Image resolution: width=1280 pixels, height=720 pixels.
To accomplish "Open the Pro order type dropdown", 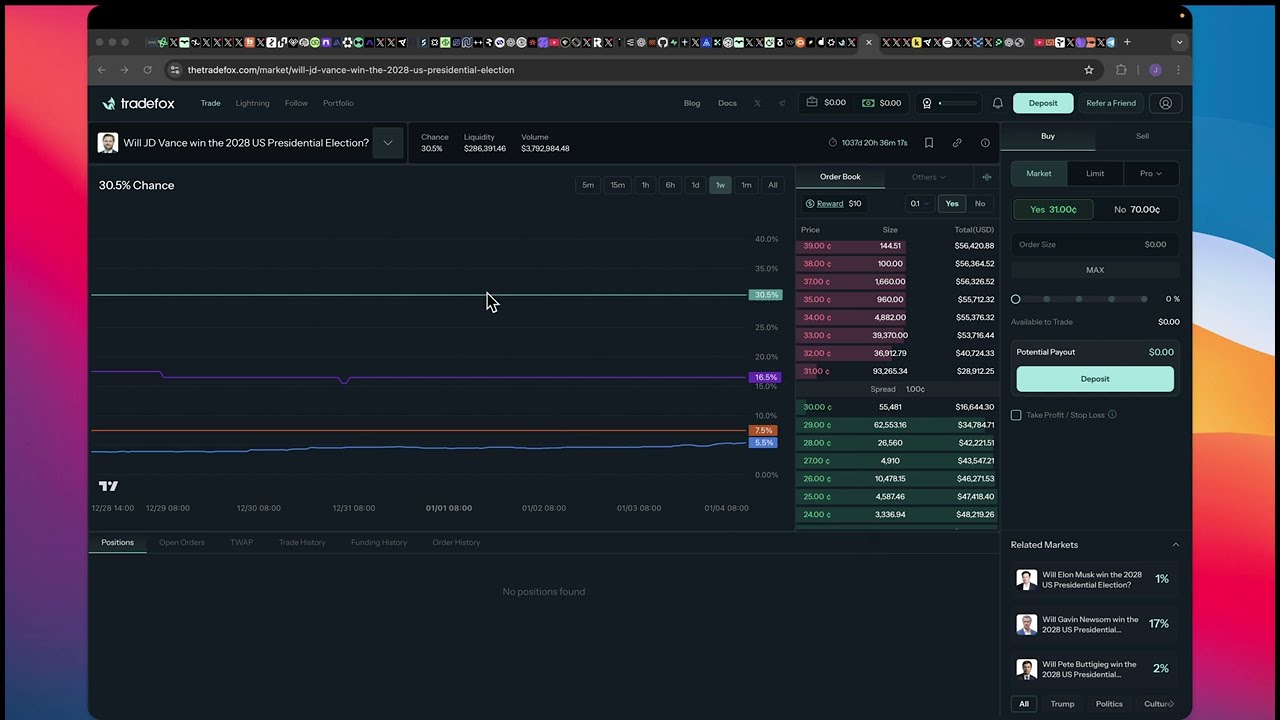I will 1151,173.
